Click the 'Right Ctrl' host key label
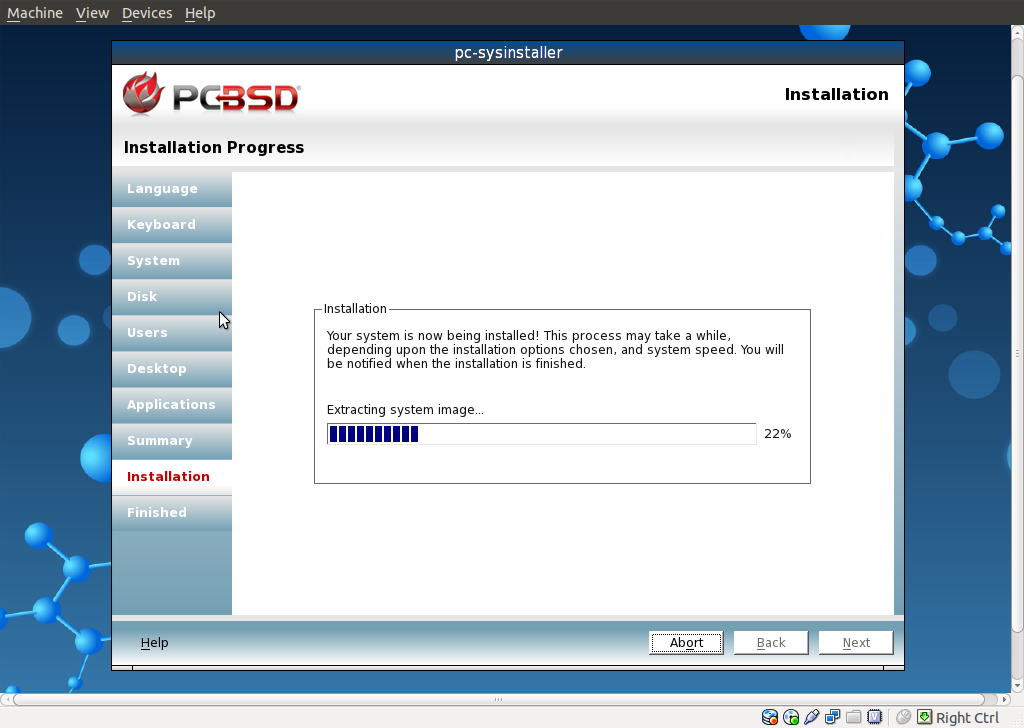This screenshot has height=728, width=1024. [967, 718]
